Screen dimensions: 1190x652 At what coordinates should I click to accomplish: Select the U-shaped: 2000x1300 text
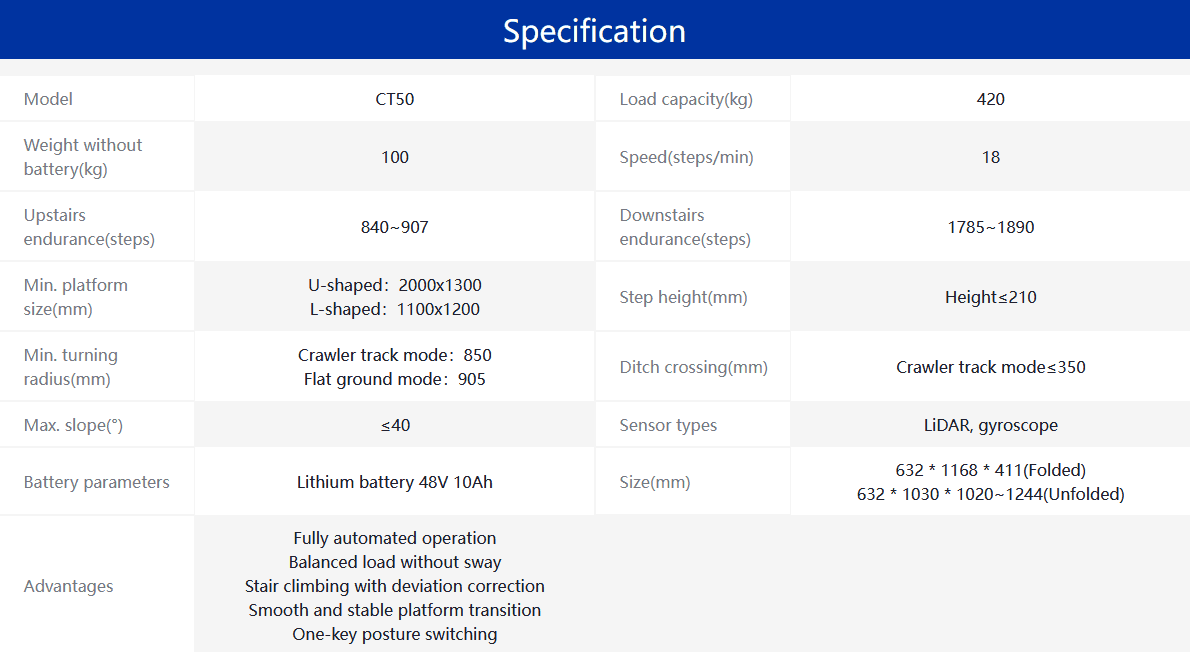[395, 285]
